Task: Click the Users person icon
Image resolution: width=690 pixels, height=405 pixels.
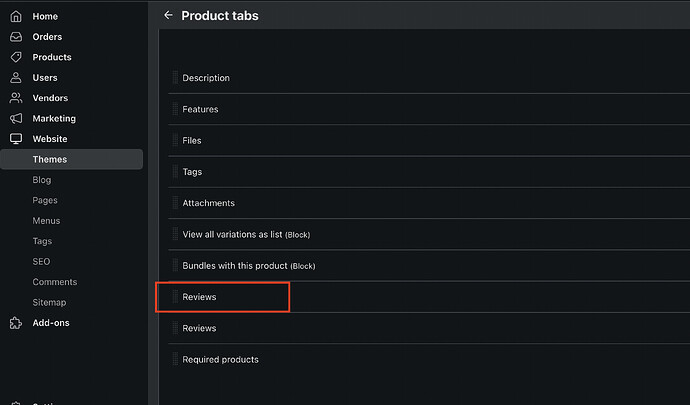Action: pyautogui.click(x=15, y=78)
